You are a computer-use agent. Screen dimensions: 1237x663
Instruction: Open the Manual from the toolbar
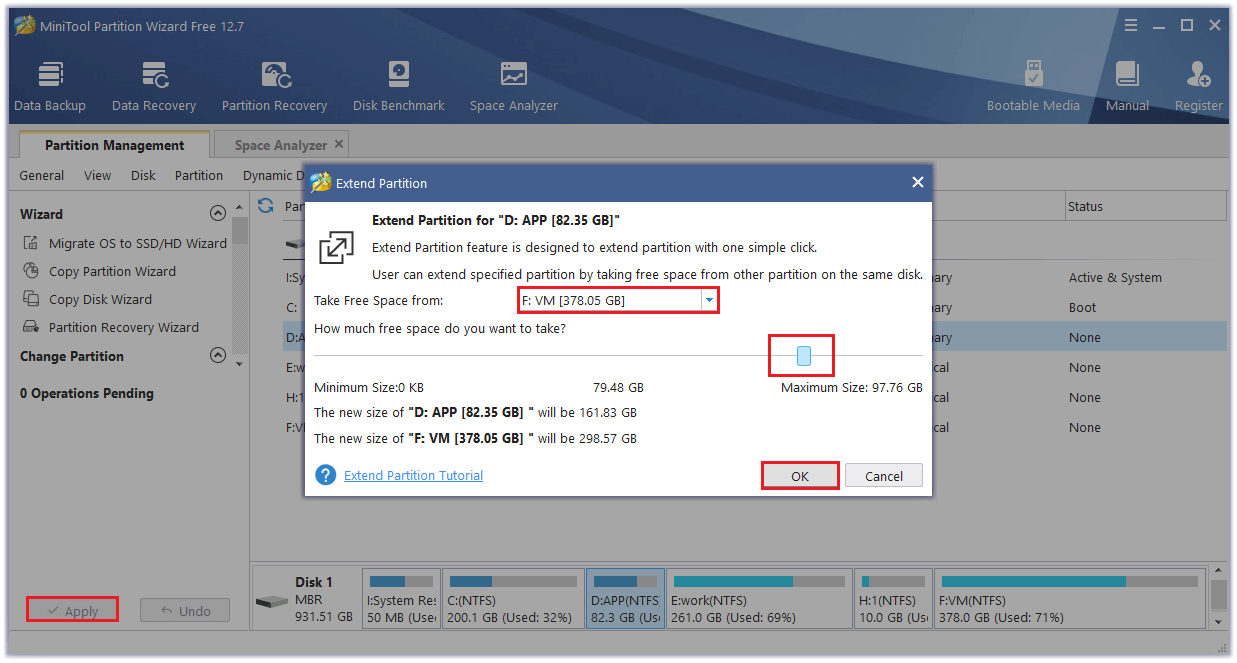tap(1127, 86)
